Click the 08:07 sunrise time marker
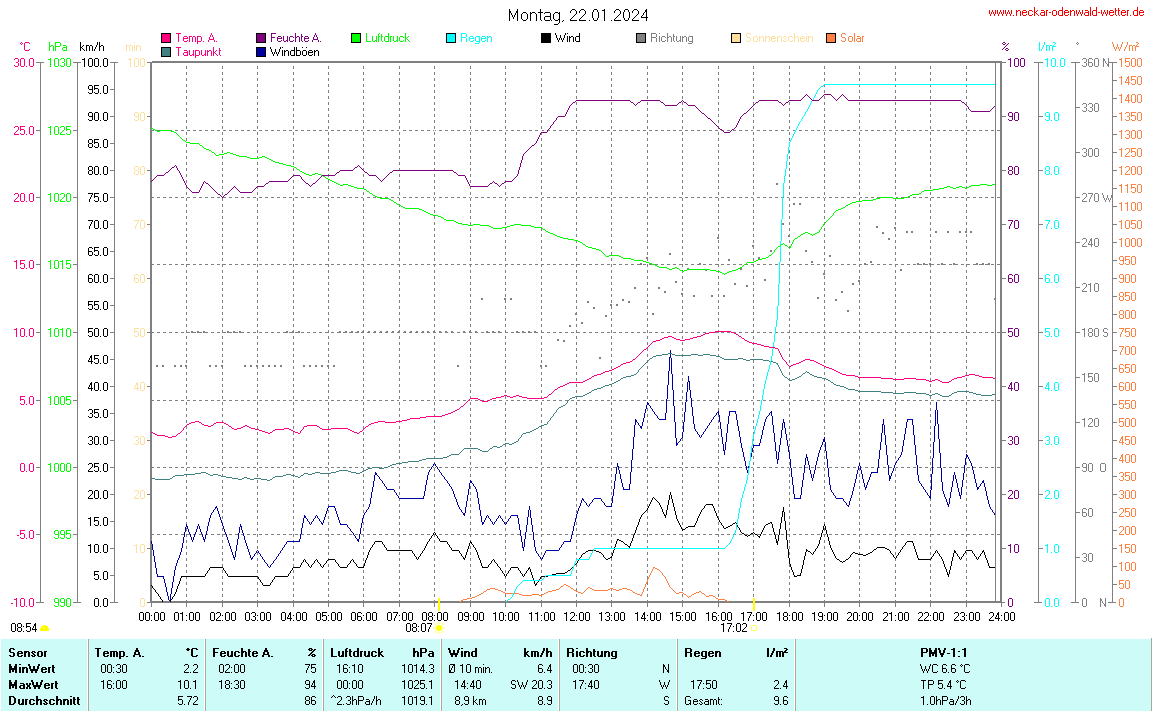This screenshot has height=711, width=1152. (x=419, y=628)
